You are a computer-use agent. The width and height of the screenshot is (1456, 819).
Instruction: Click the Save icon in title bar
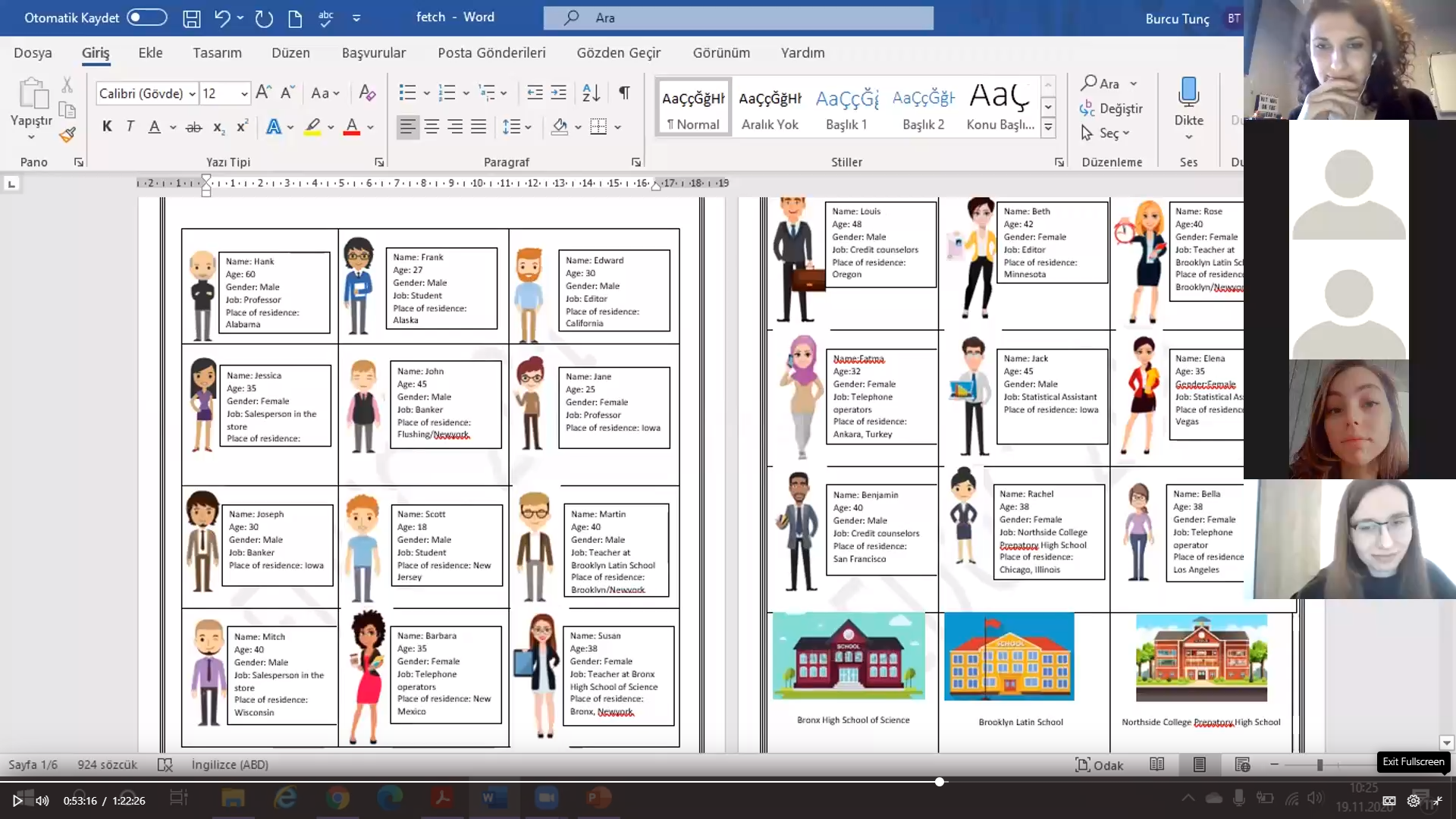point(192,18)
